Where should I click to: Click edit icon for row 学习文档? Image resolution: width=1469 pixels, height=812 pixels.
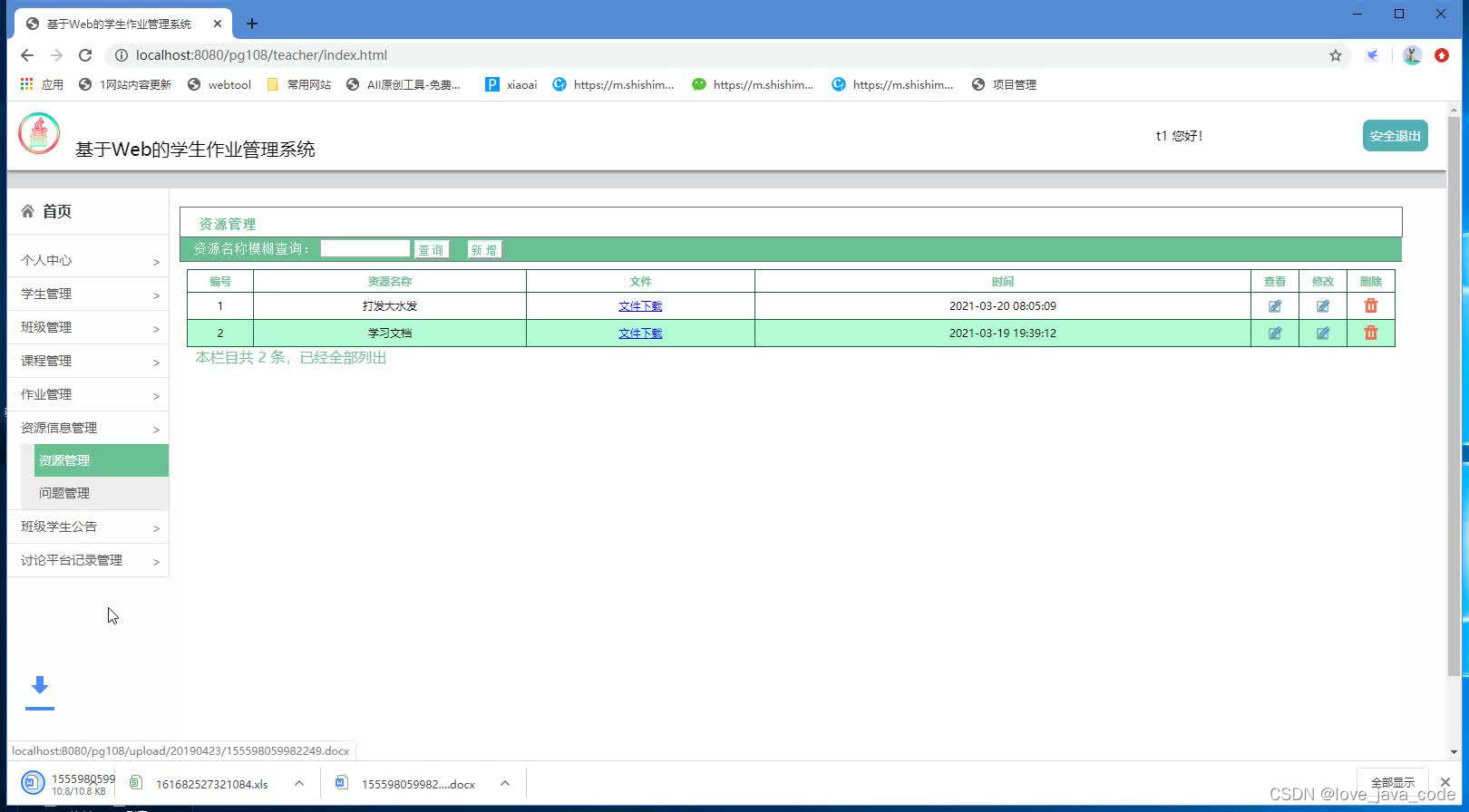point(1322,333)
